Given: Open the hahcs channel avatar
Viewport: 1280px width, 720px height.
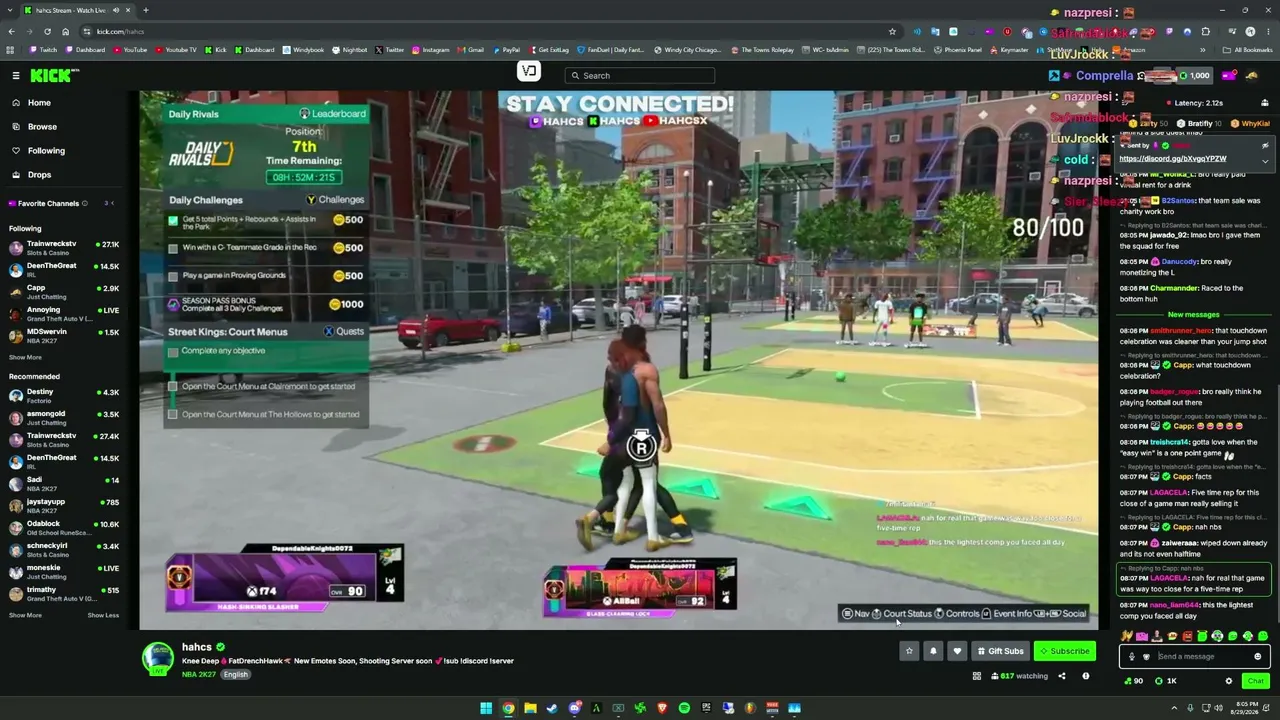Looking at the screenshot, I should click(x=158, y=659).
